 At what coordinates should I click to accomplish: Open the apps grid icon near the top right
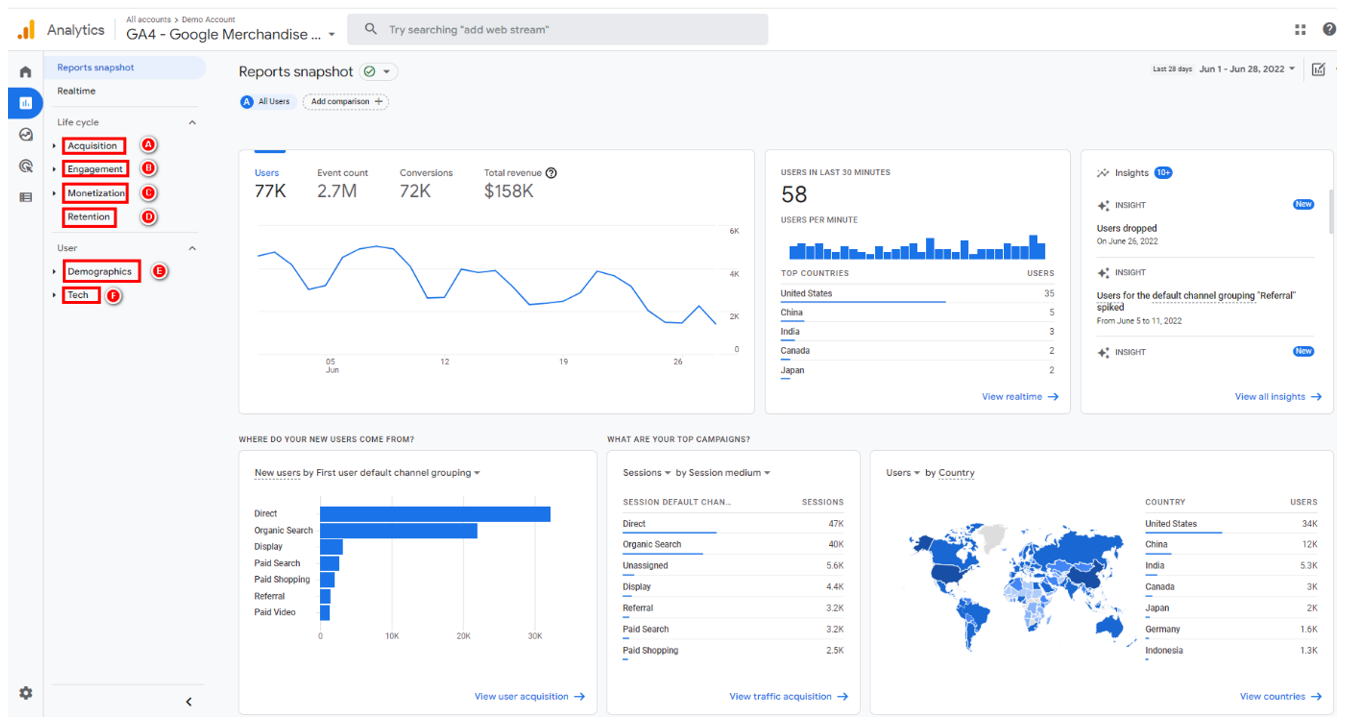pos(1300,29)
